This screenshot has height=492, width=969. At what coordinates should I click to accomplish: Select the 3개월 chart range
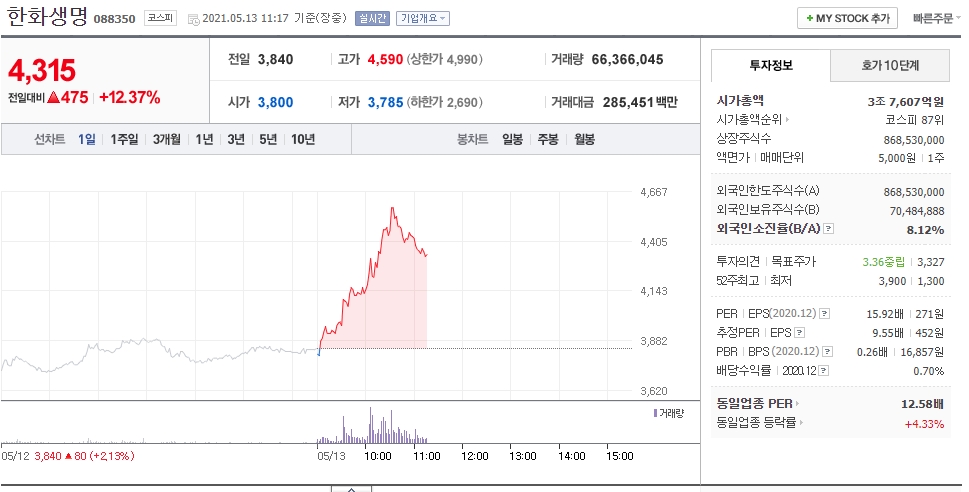[x=167, y=139]
